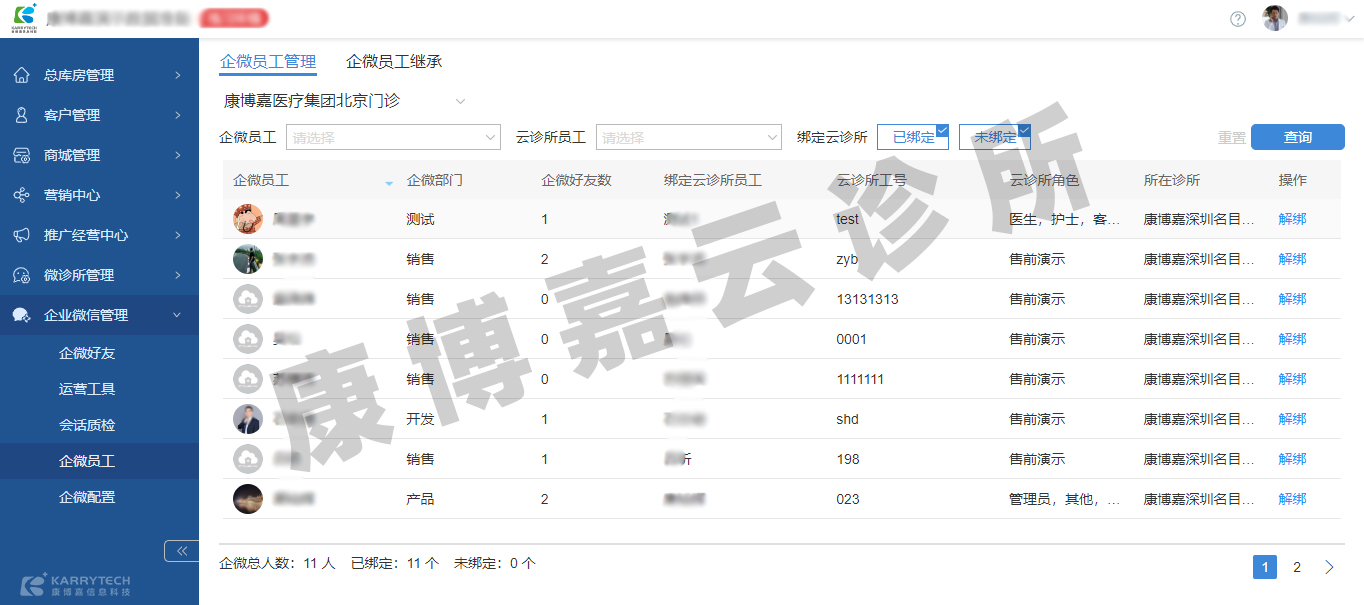This screenshot has height=605, width=1364.
Task: Open the 企微员工 select dropdown
Action: pos(393,137)
